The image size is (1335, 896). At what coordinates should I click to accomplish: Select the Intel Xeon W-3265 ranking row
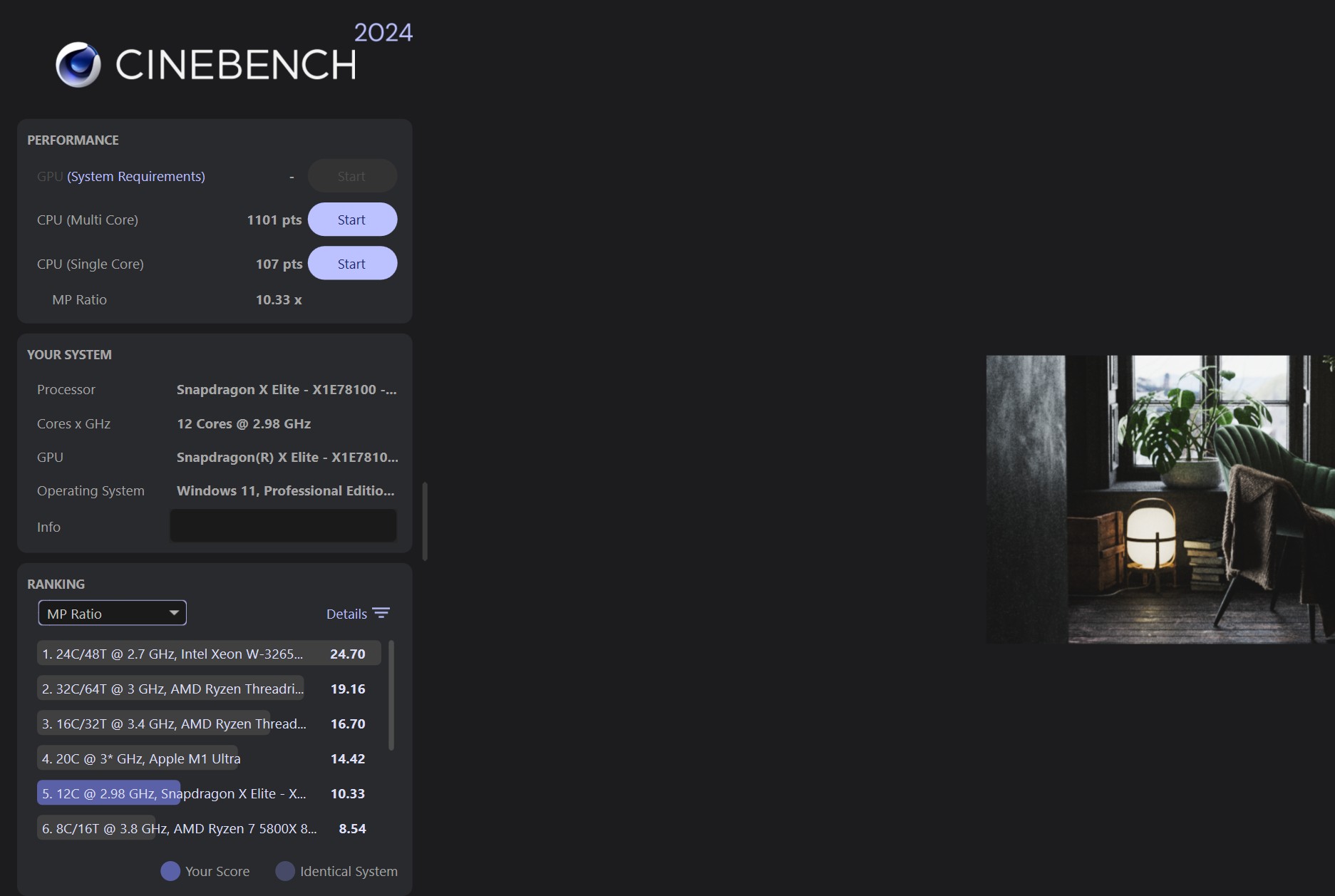click(x=209, y=654)
